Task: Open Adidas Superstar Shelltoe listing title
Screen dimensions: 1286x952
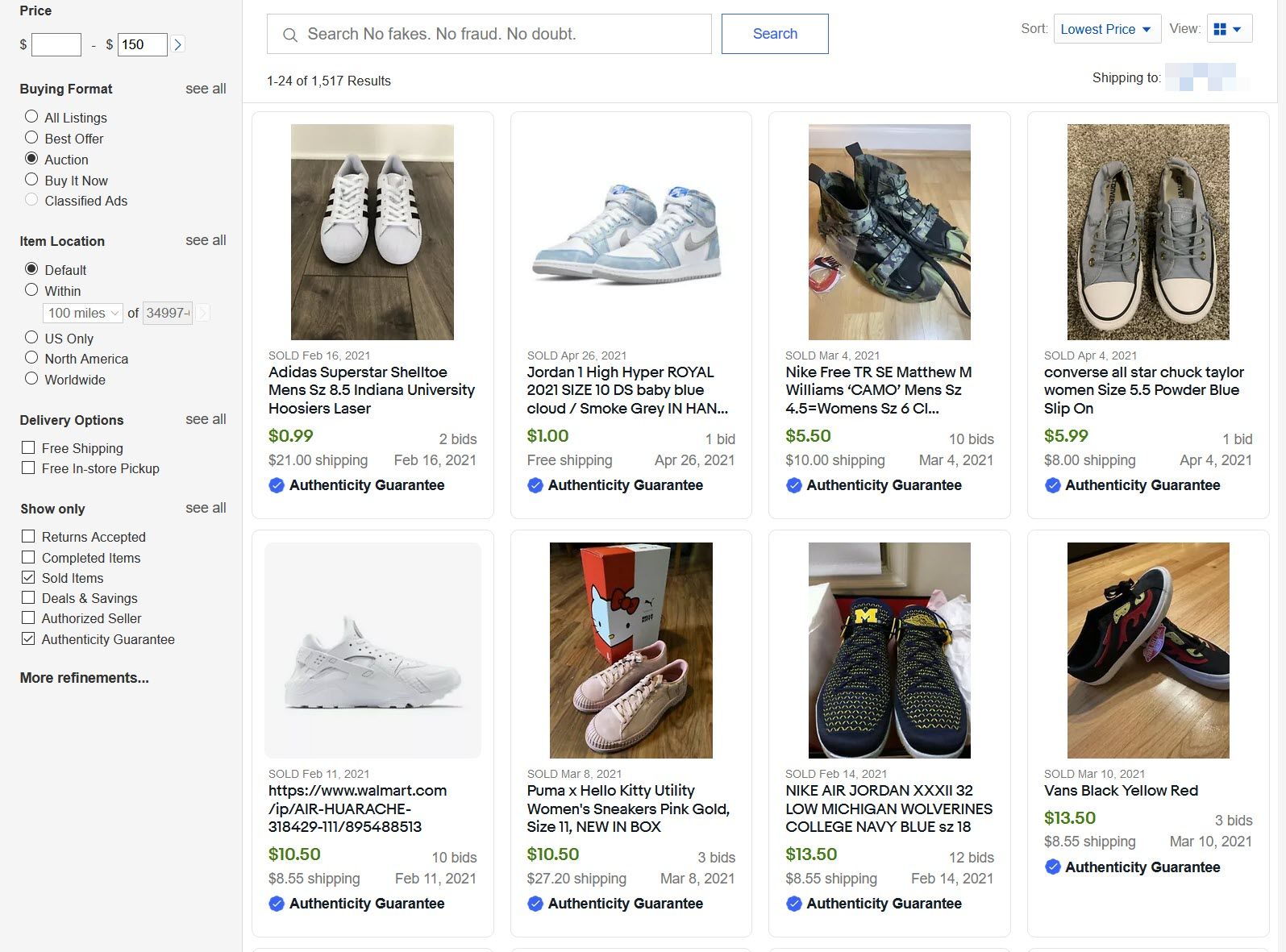Action: click(372, 390)
